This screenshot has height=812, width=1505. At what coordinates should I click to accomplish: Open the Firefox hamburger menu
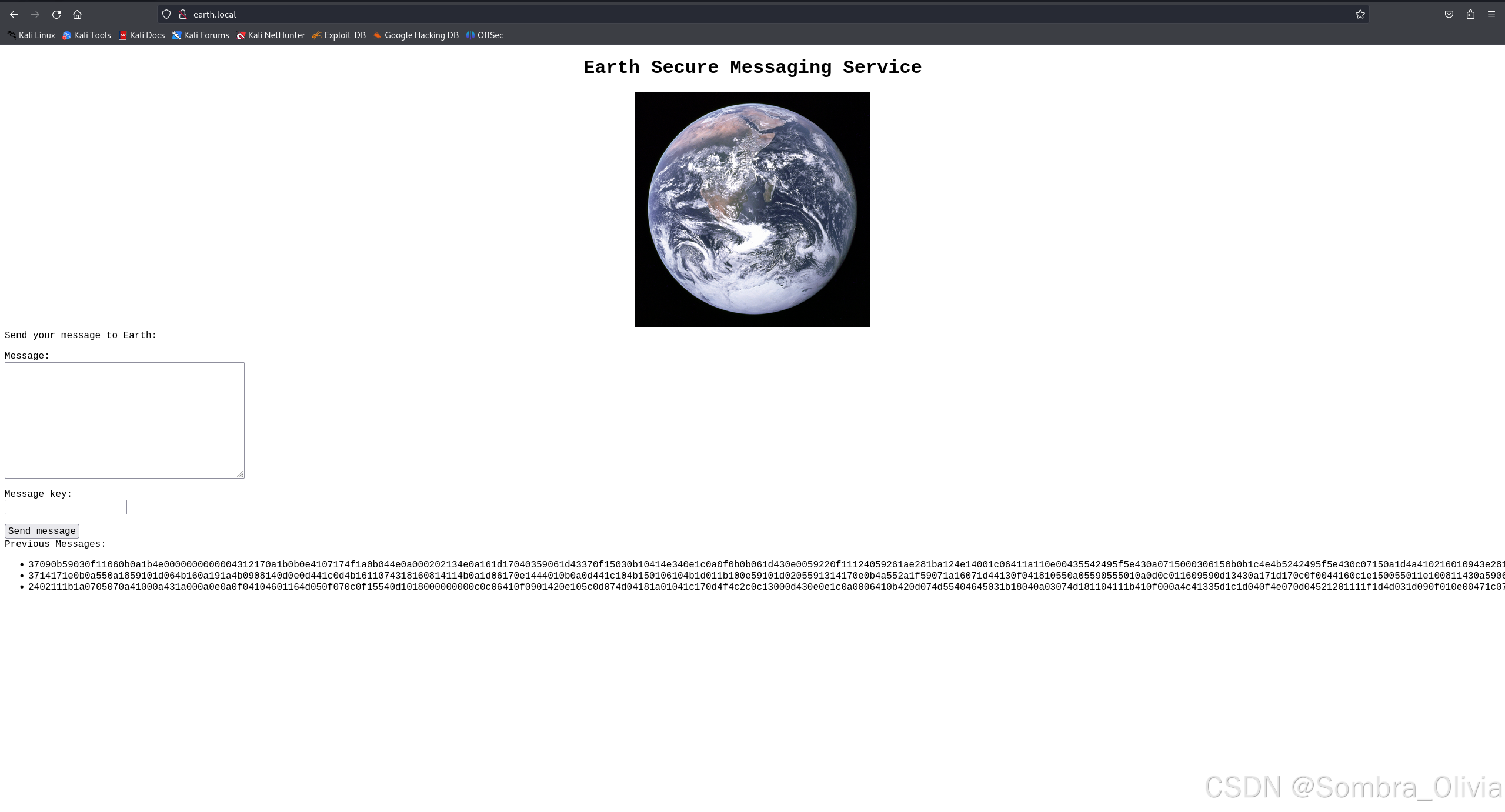click(x=1491, y=14)
